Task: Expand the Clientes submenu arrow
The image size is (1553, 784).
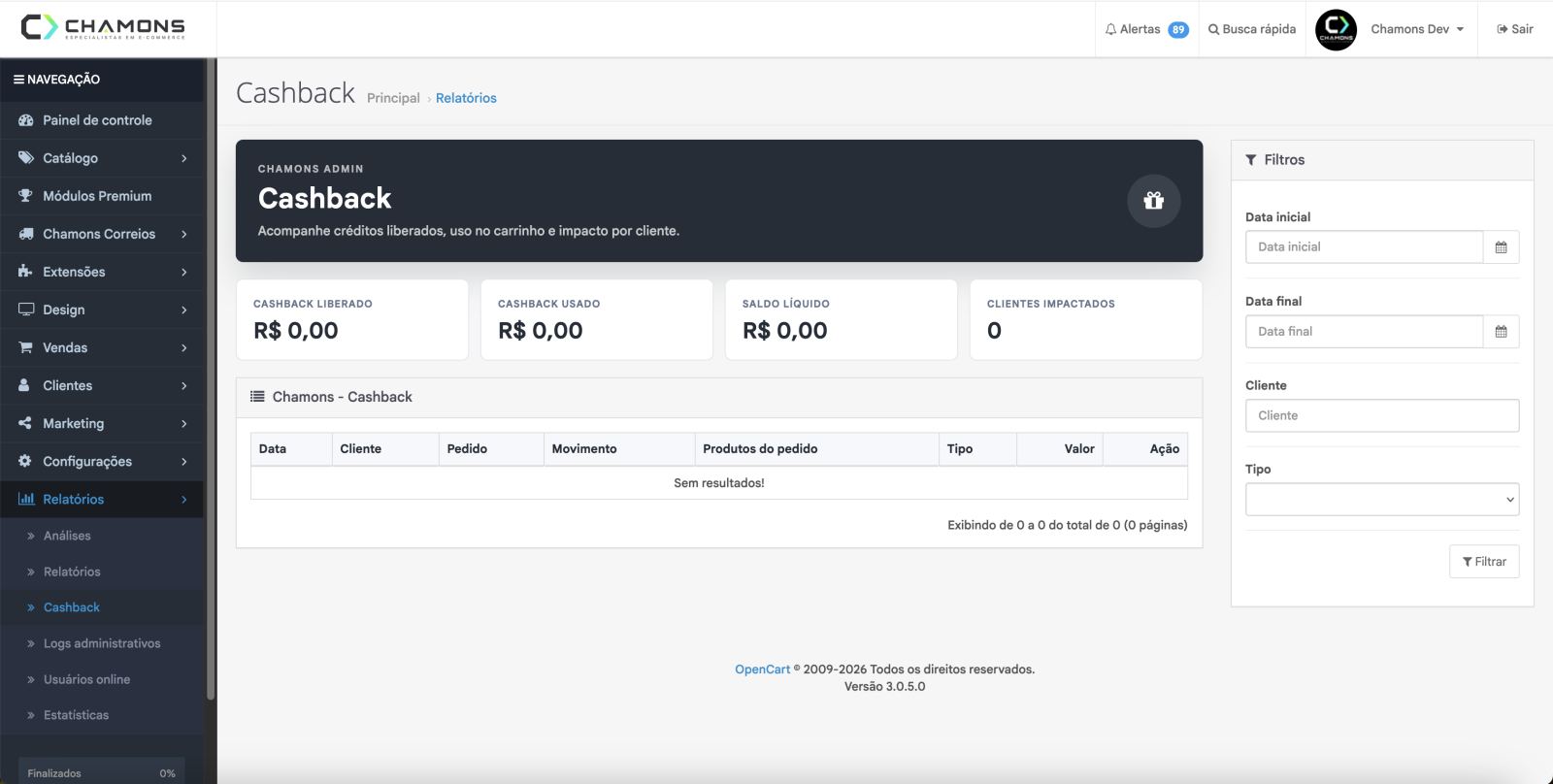Action: point(183,385)
